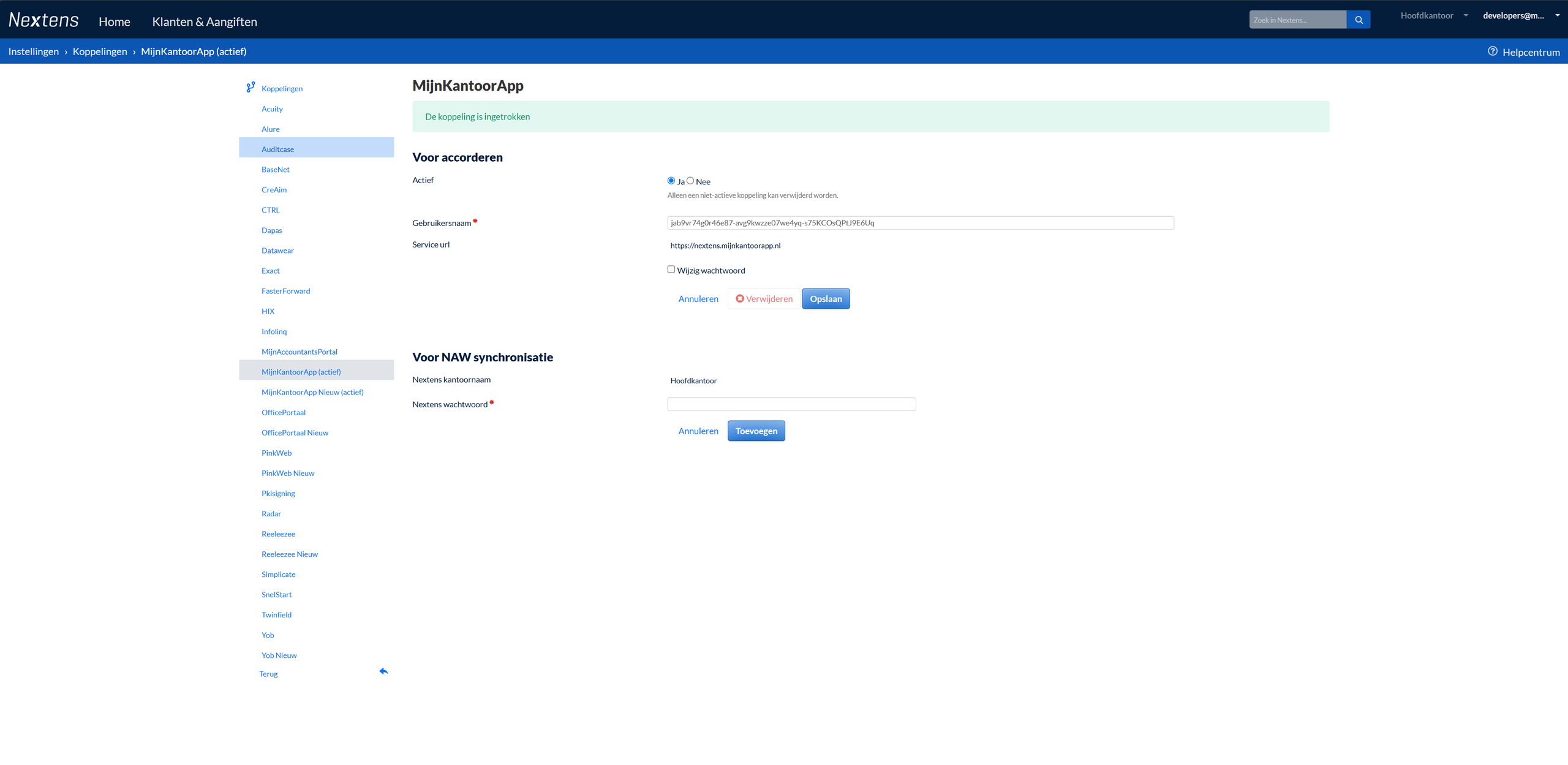Open MijnKantoorApp Nieuw (actief)

tap(312, 392)
